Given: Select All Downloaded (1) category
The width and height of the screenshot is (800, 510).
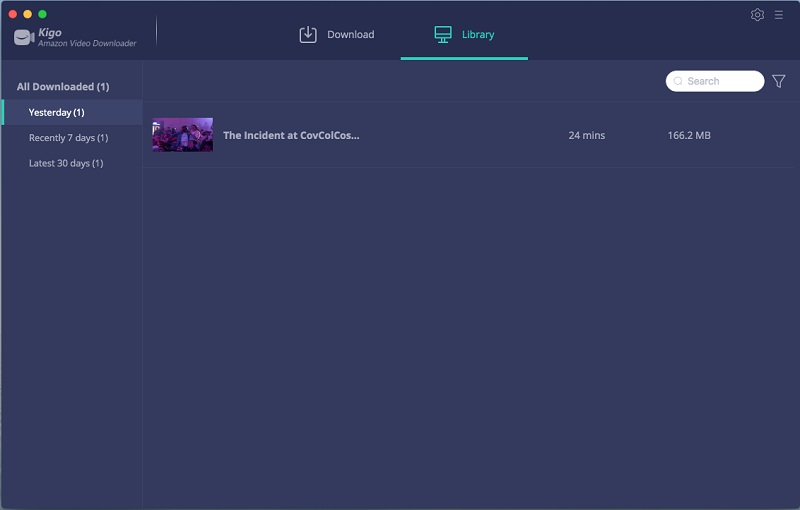Looking at the screenshot, I should click(x=63, y=87).
